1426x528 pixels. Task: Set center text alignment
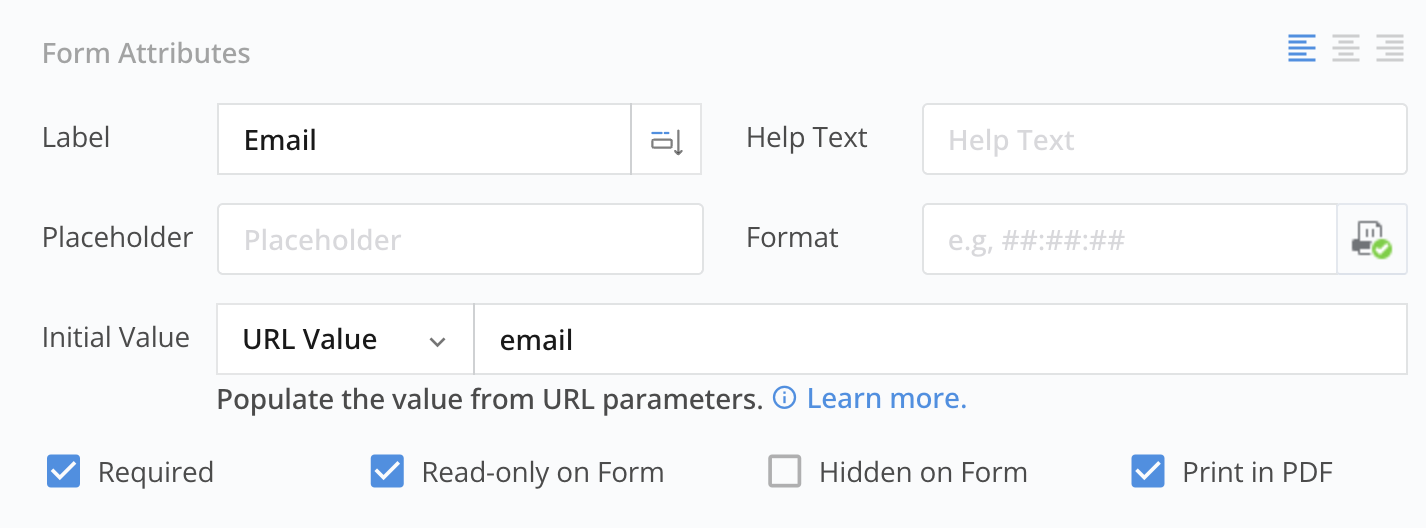[x=1346, y=48]
